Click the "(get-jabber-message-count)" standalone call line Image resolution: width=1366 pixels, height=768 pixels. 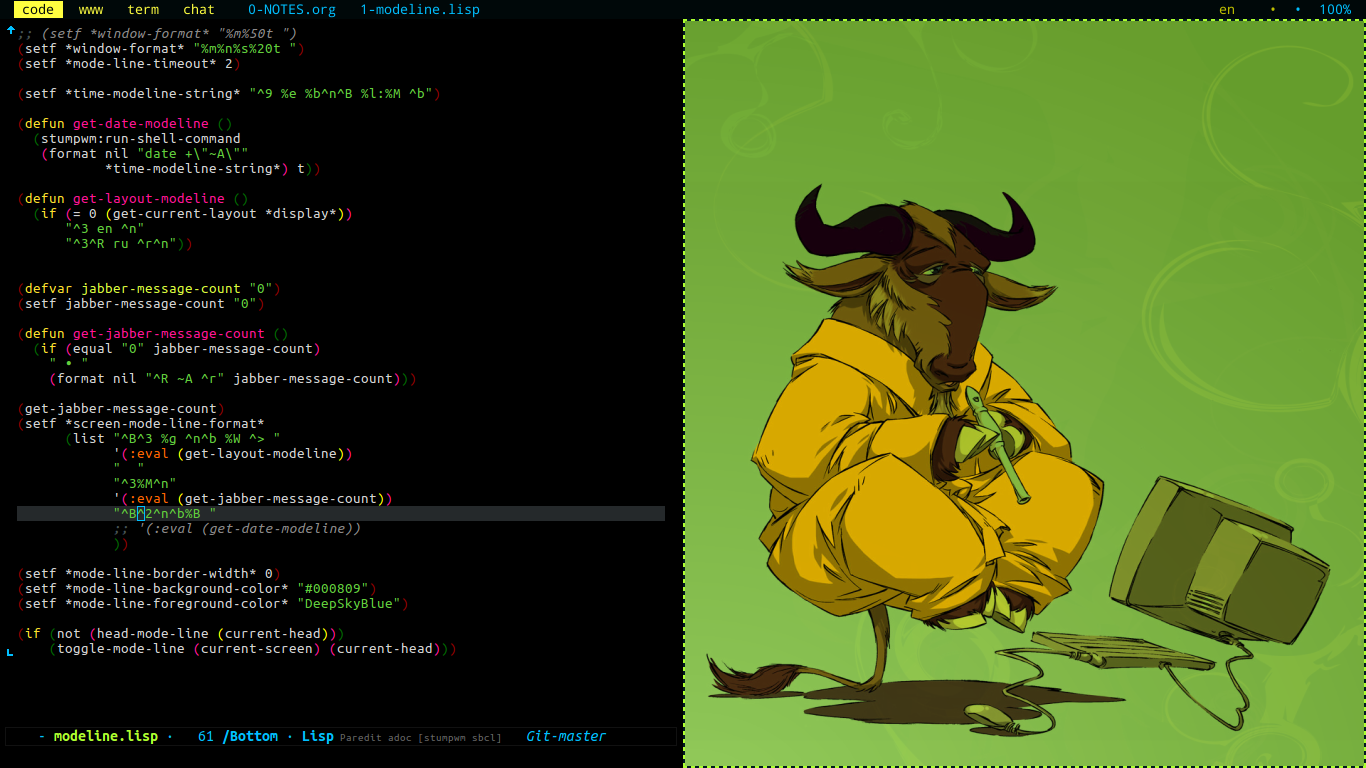(x=121, y=408)
